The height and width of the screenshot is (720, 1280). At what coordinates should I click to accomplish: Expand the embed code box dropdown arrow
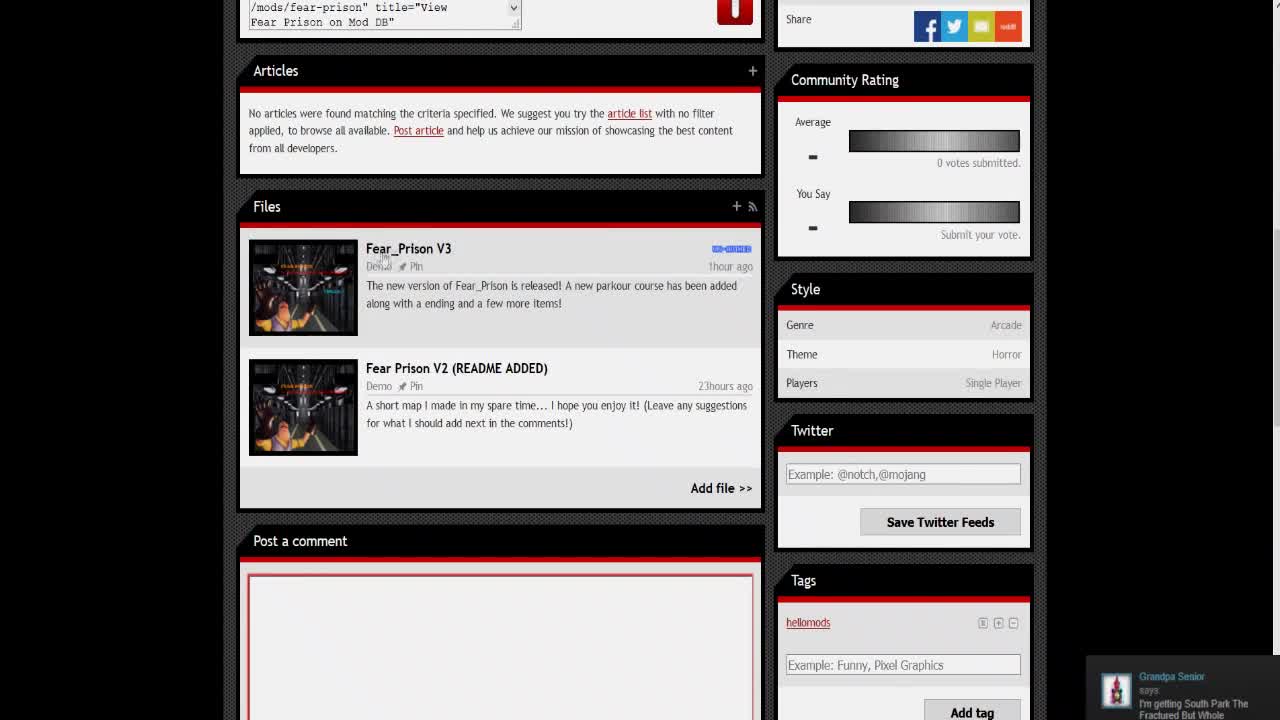tap(514, 8)
